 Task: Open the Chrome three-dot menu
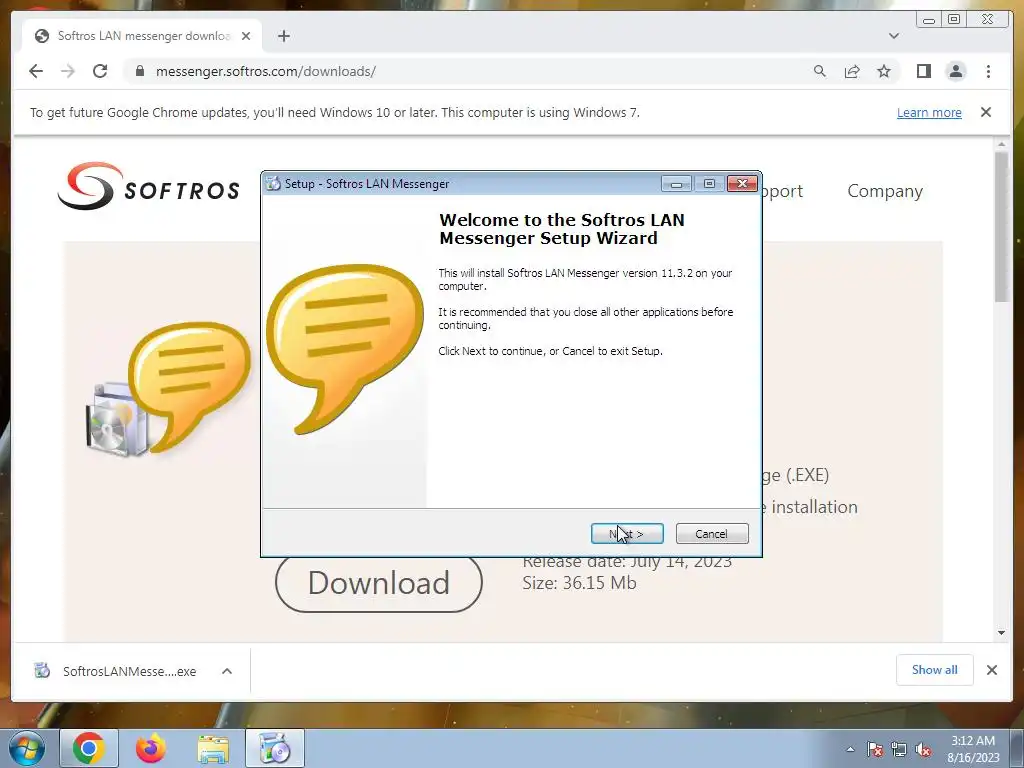(988, 71)
